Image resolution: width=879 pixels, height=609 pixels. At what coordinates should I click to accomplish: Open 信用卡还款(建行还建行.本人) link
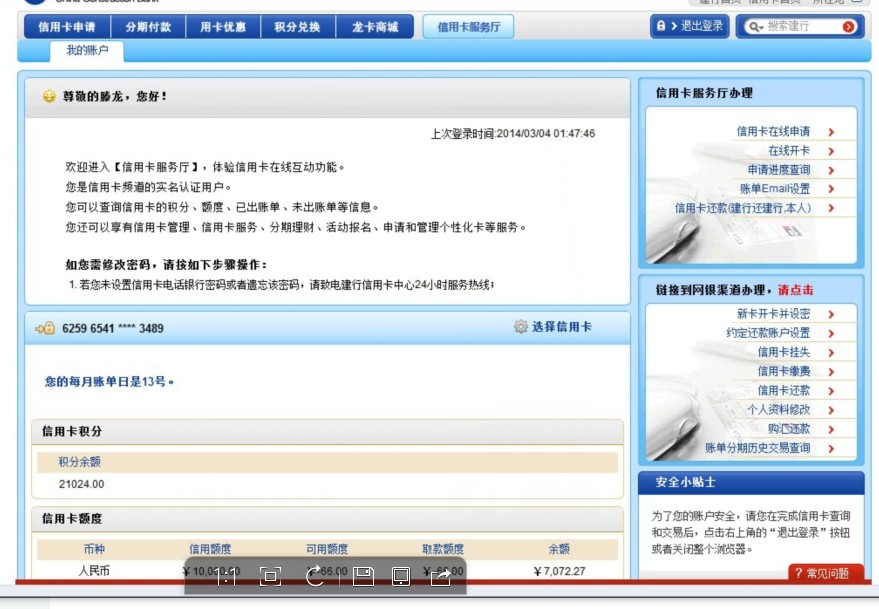point(743,207)
